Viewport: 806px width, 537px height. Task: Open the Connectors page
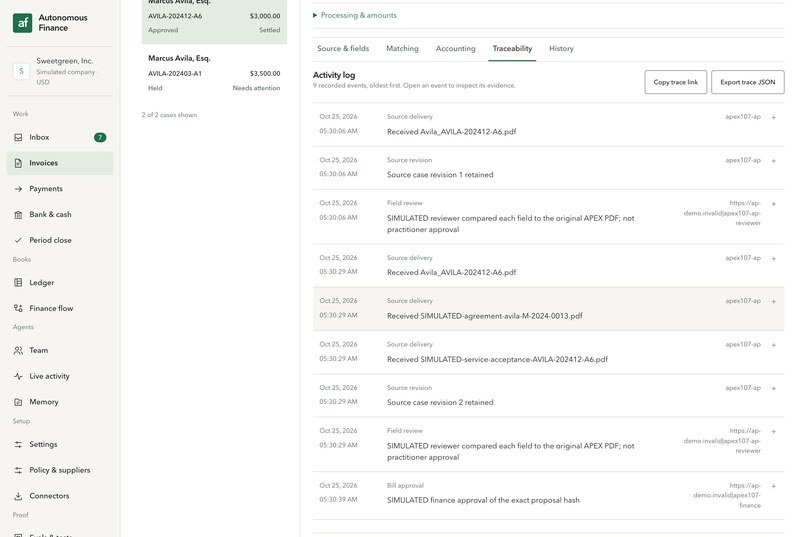coord(60,496)
